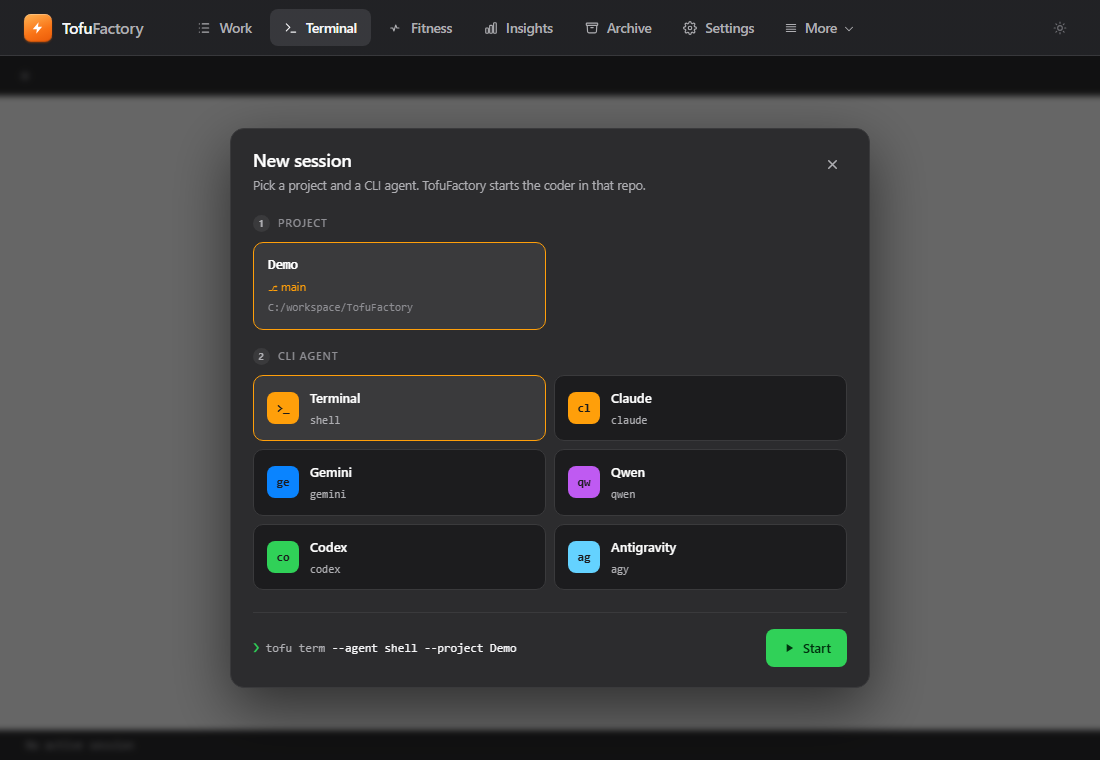1100x760 pixels.
Task: Click the C:/workspace/TofuFactory path text
Action: (x=340, y=307)
